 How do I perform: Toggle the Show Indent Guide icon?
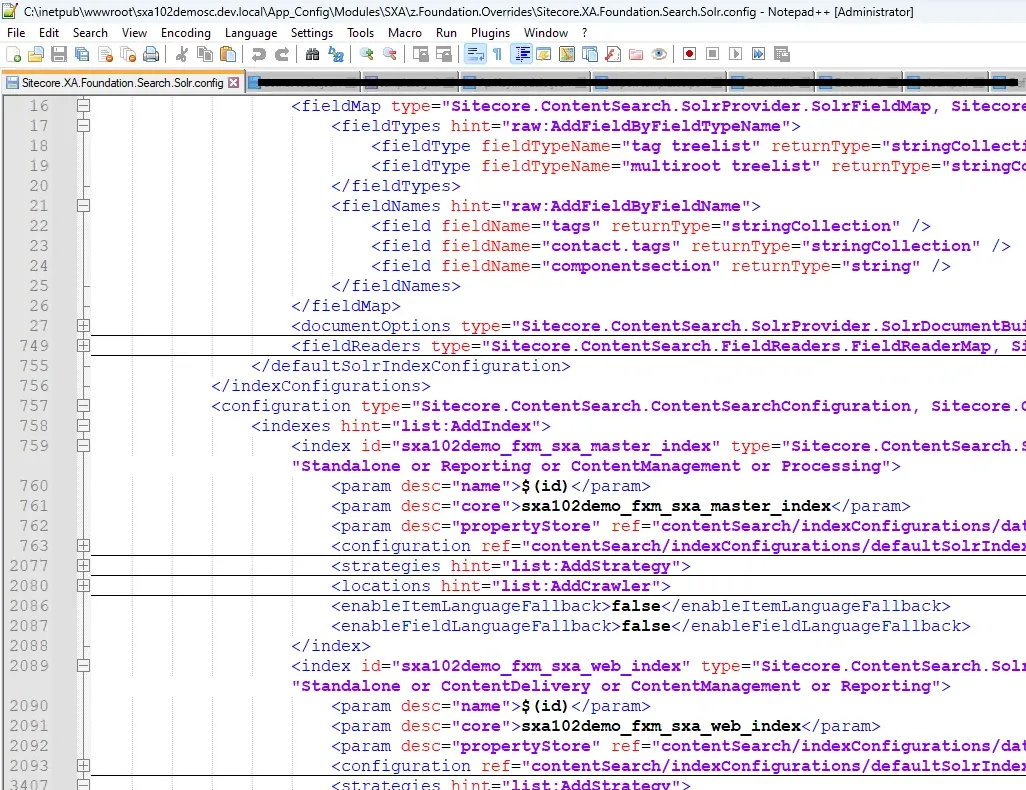click(522, 54)
